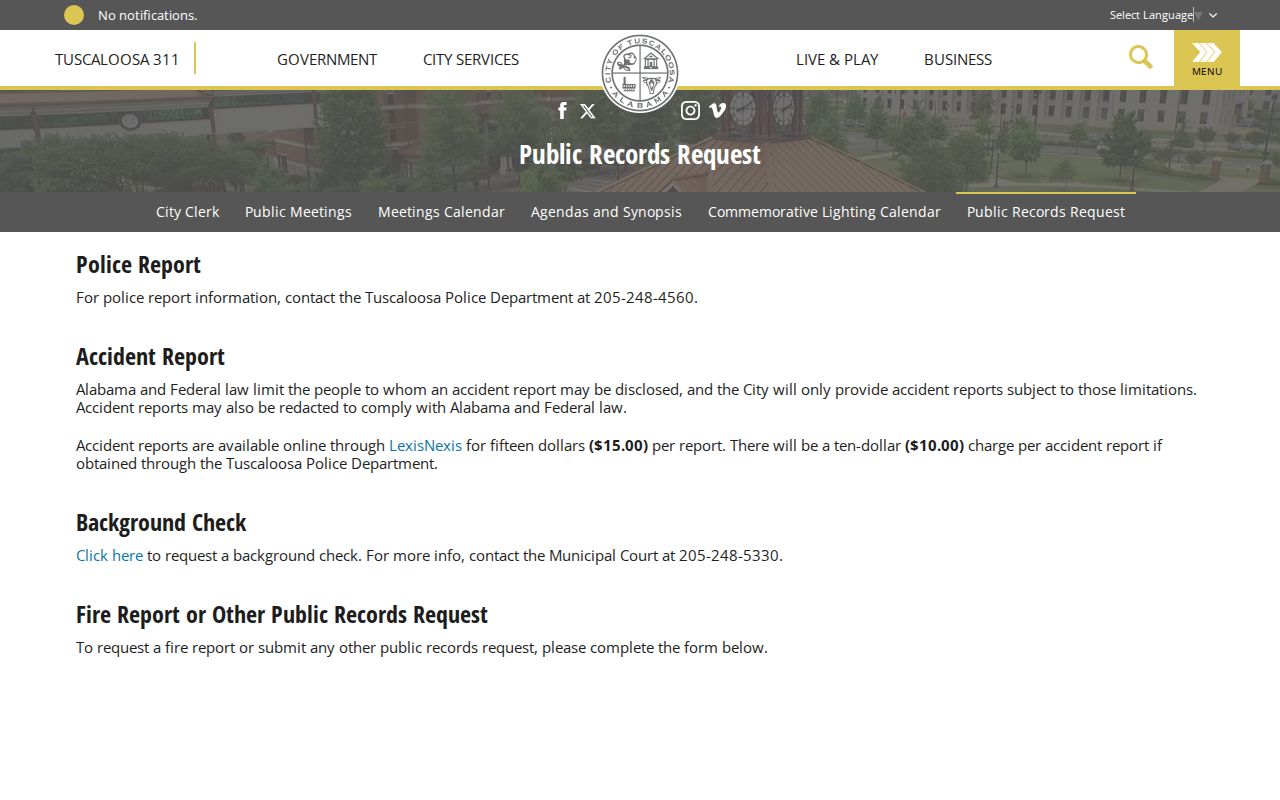
Task: Click the Background Check heading
Action: [161, 523]
